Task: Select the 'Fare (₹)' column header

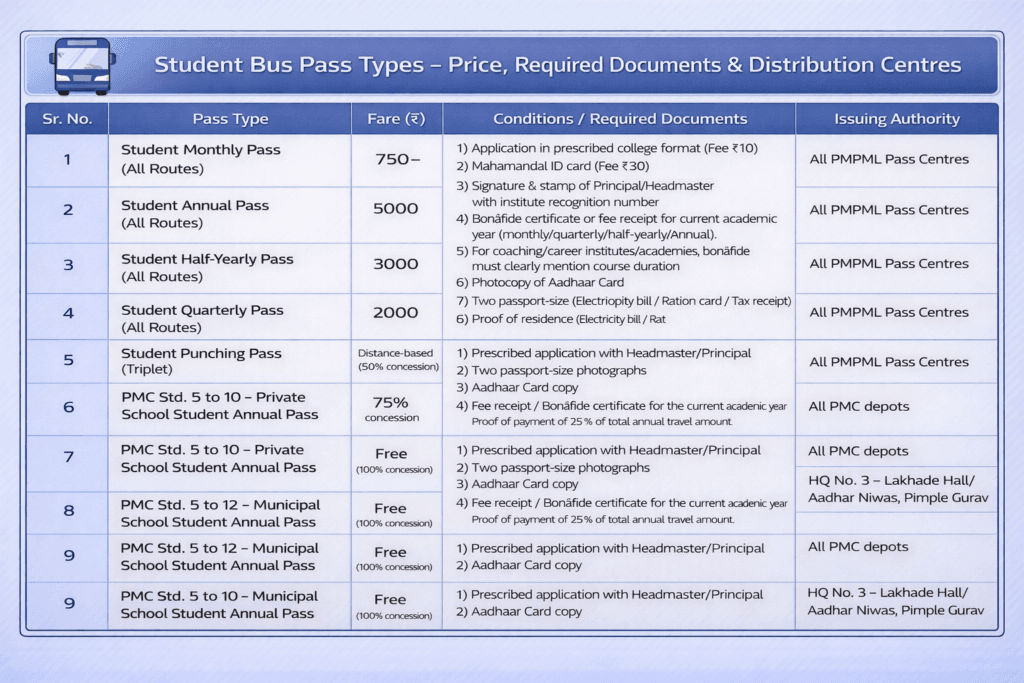Action: [x=396, y=118]
